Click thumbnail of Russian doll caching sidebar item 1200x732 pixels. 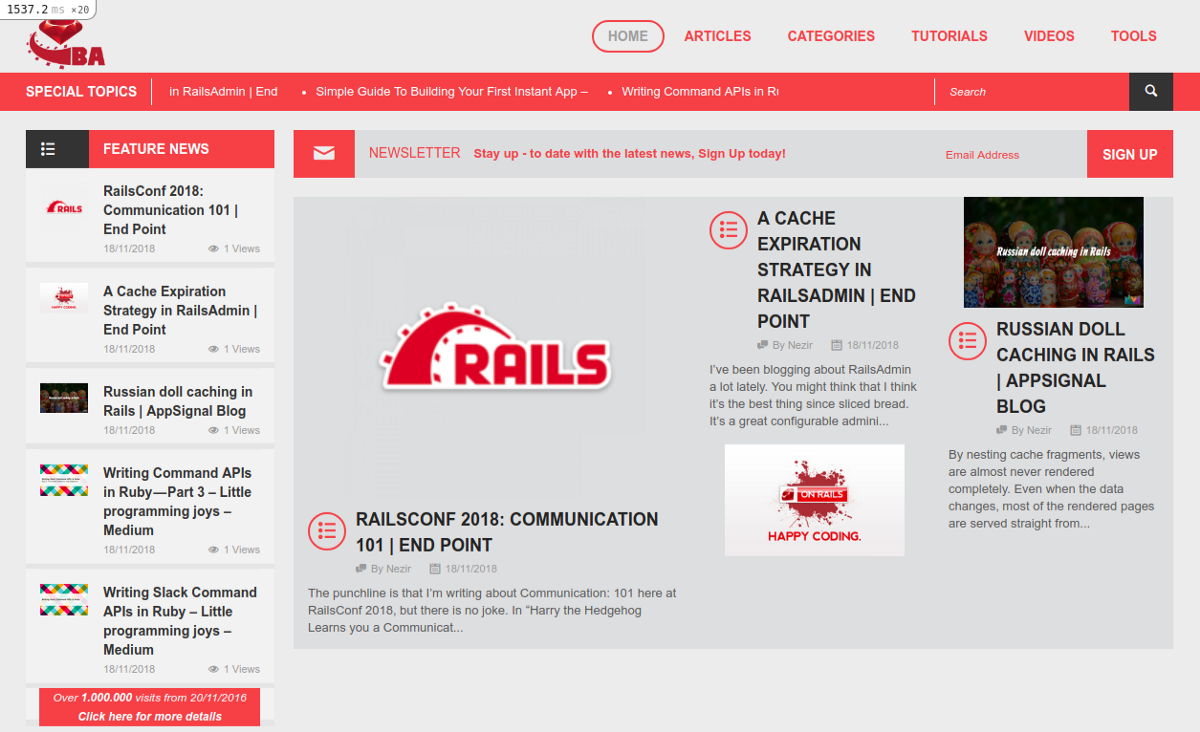pyautogui.click(x=64, y=398)
